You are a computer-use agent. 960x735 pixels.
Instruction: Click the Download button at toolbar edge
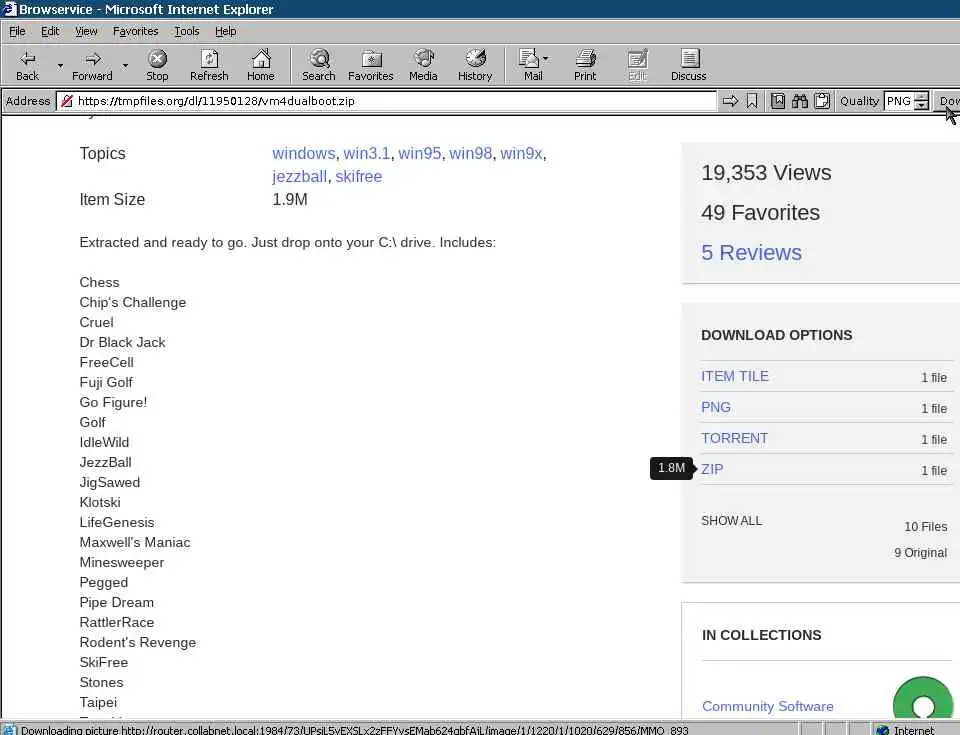[949, 101]
